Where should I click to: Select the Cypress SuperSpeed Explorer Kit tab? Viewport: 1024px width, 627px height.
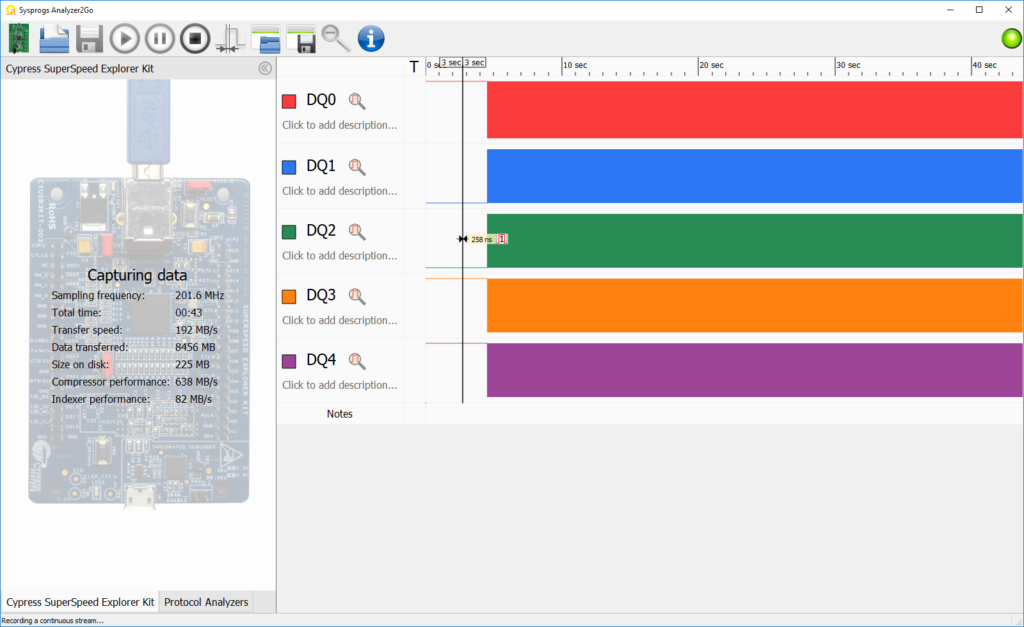[x=79, y=601]
